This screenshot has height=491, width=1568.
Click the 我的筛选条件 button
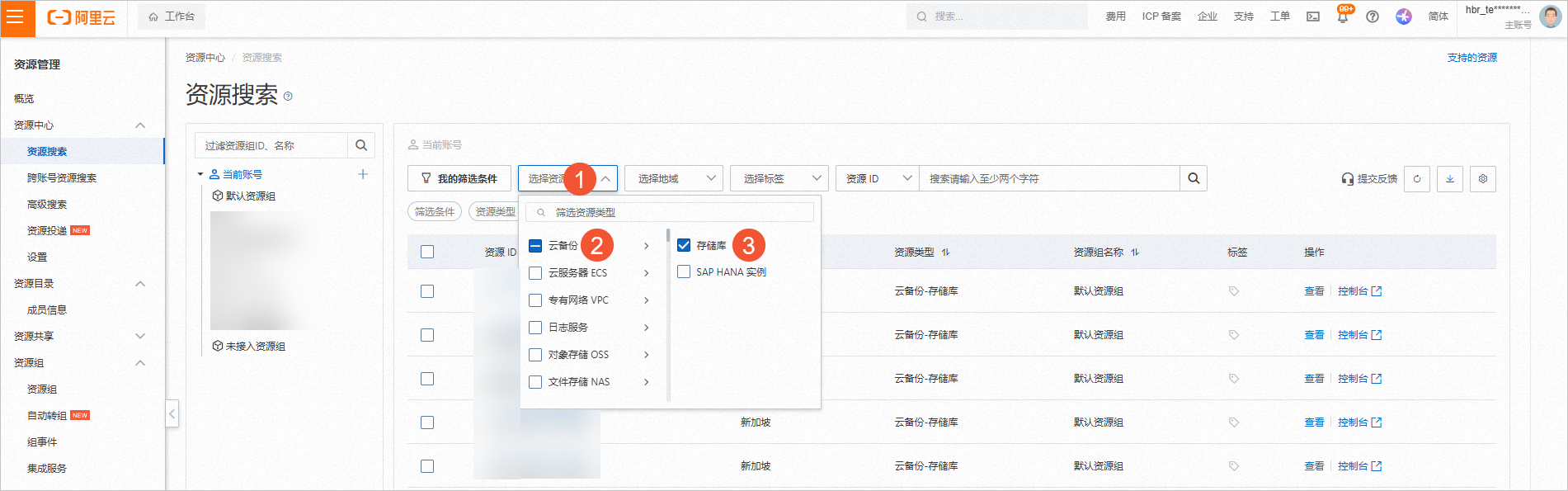coord(459,178)
